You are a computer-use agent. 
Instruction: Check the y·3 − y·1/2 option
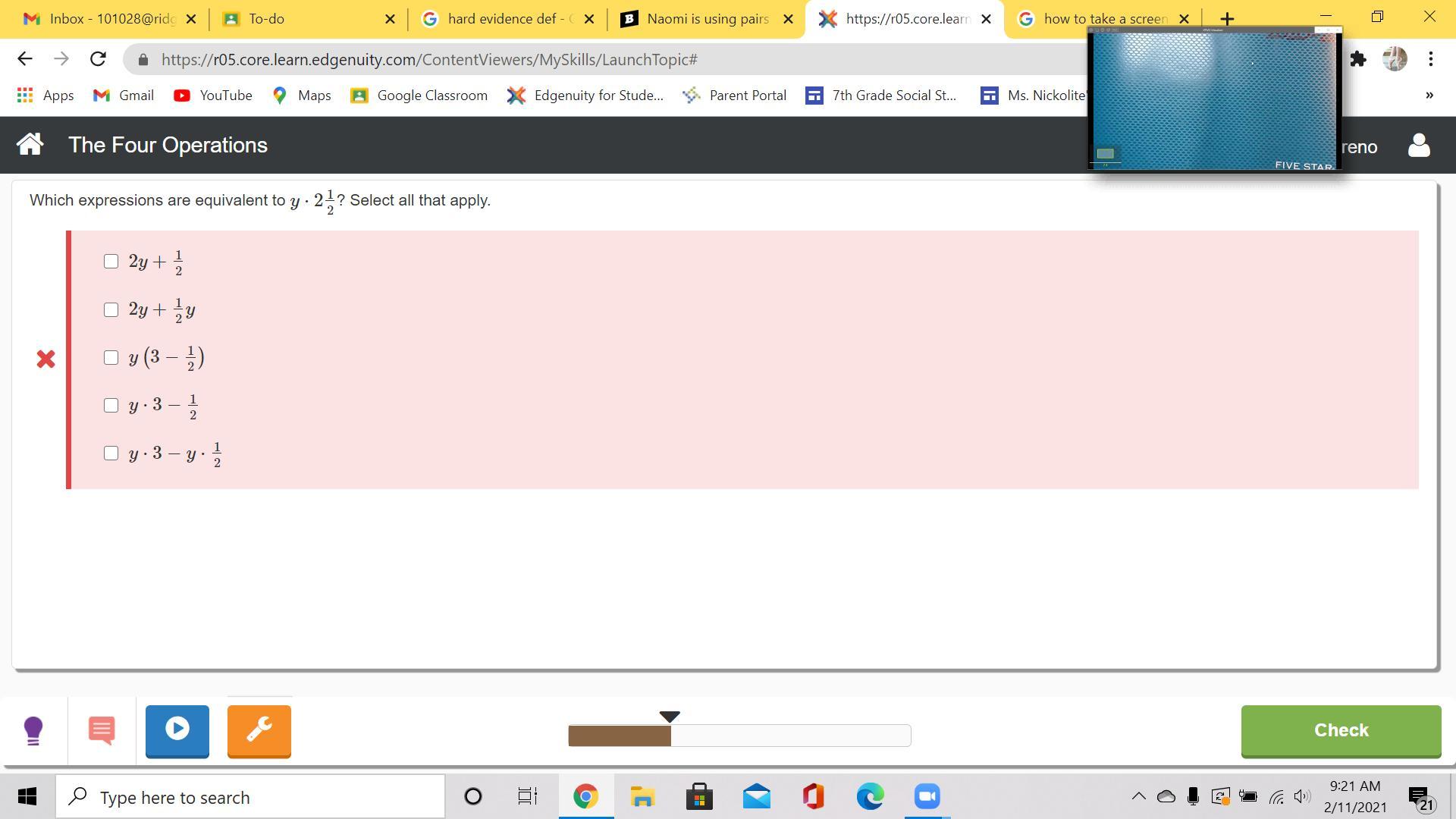[111, 453]
